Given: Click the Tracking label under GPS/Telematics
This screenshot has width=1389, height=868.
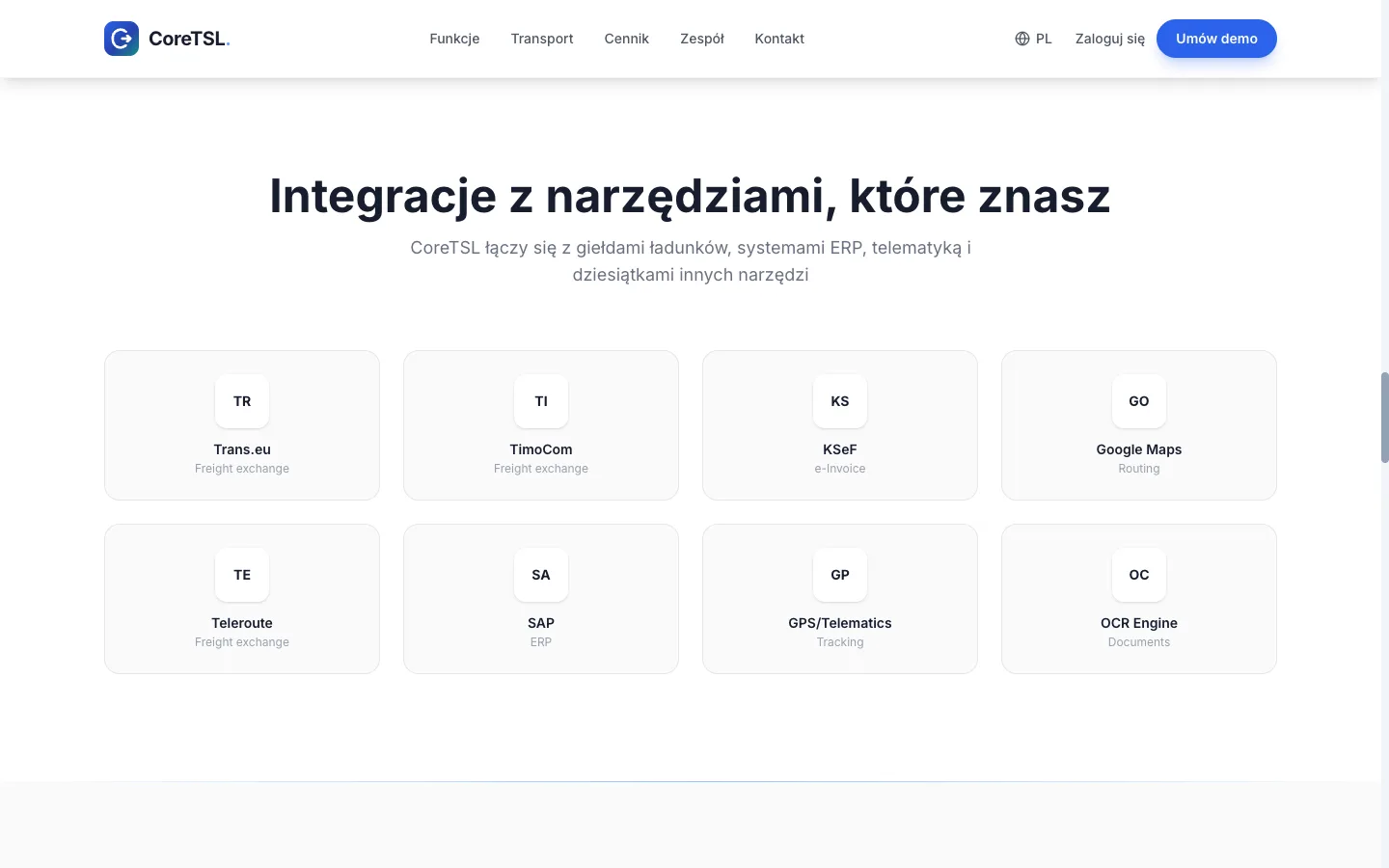Looking at the screenshot, I should coord(840,642).
